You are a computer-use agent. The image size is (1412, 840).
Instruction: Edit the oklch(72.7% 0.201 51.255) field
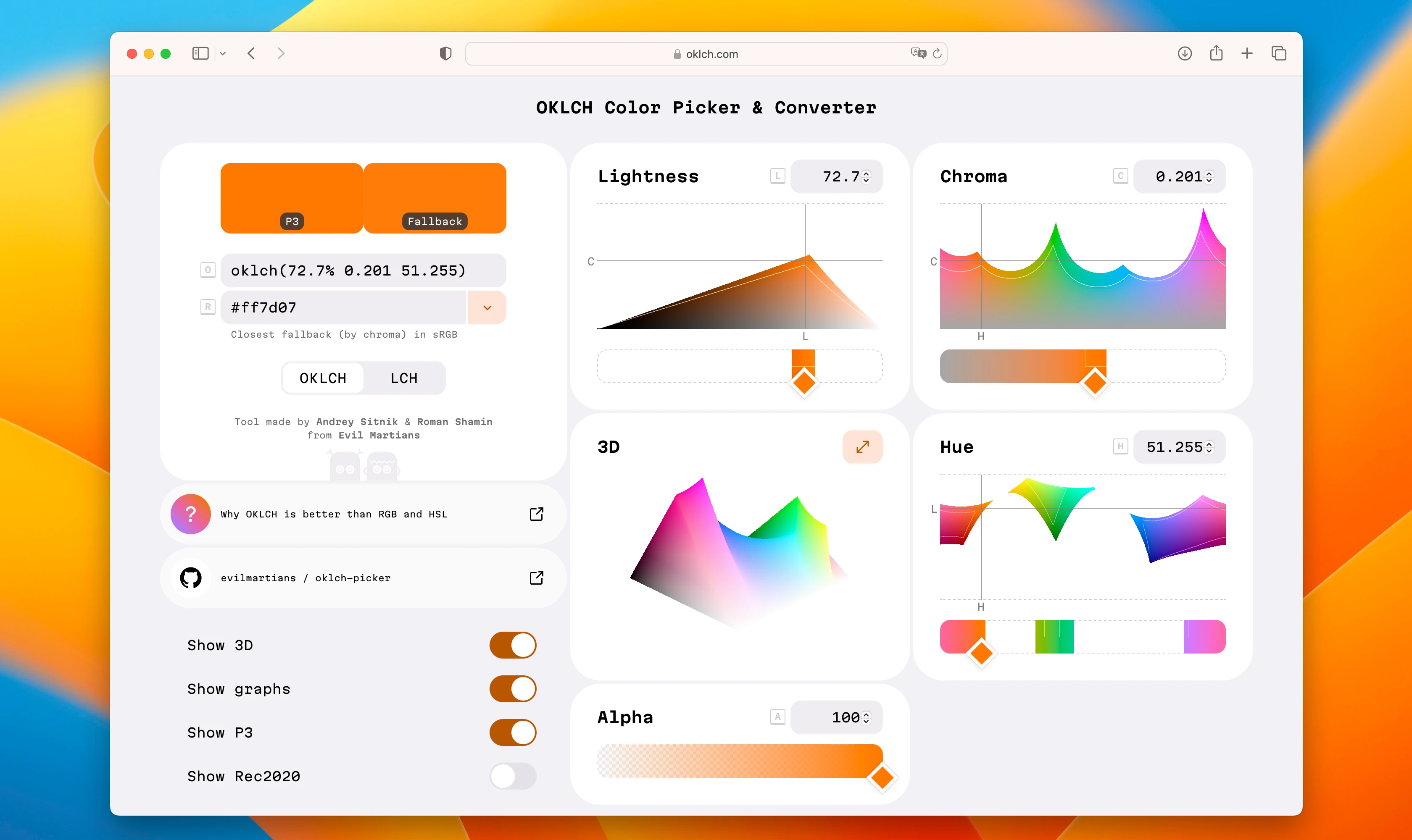pos(363,270)
